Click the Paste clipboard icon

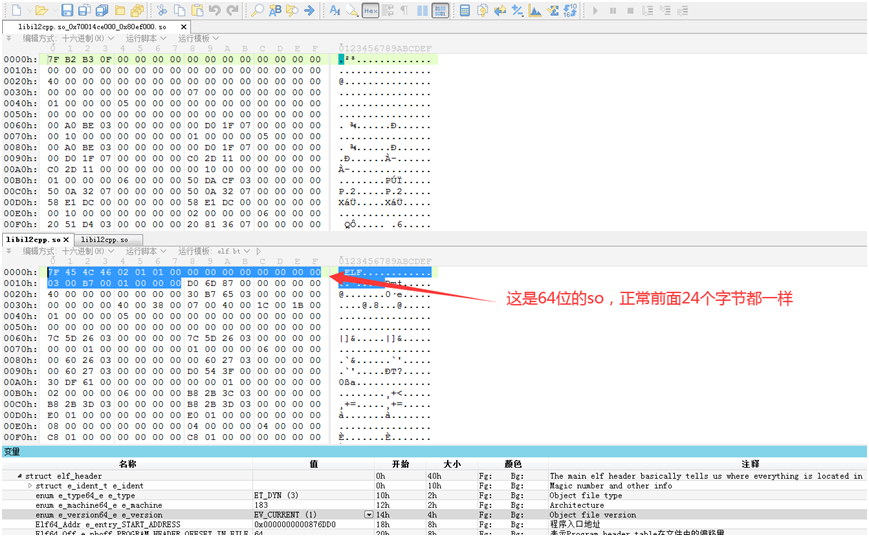coord(197,10)
